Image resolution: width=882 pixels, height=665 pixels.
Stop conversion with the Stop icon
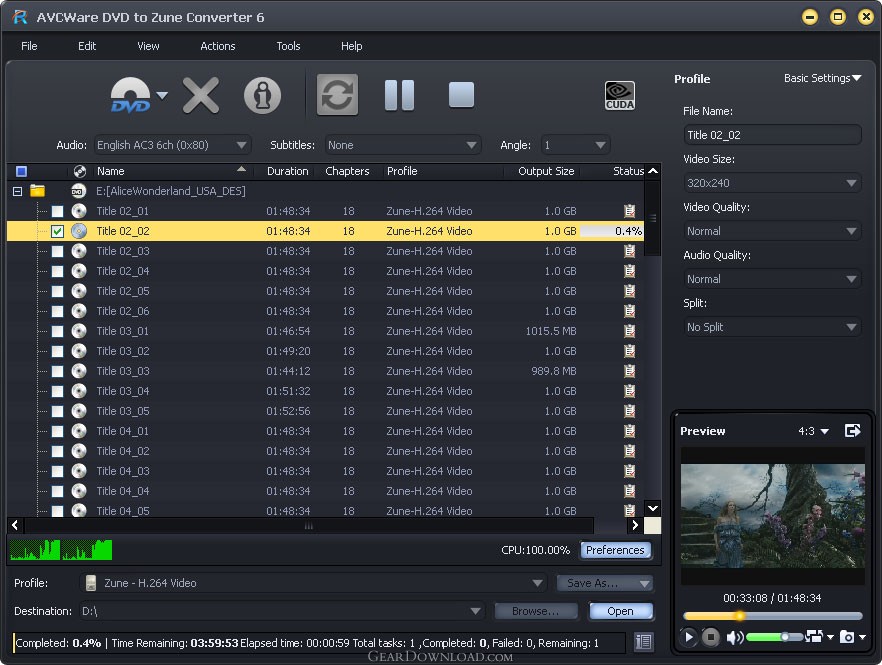(x=461, y=95)
